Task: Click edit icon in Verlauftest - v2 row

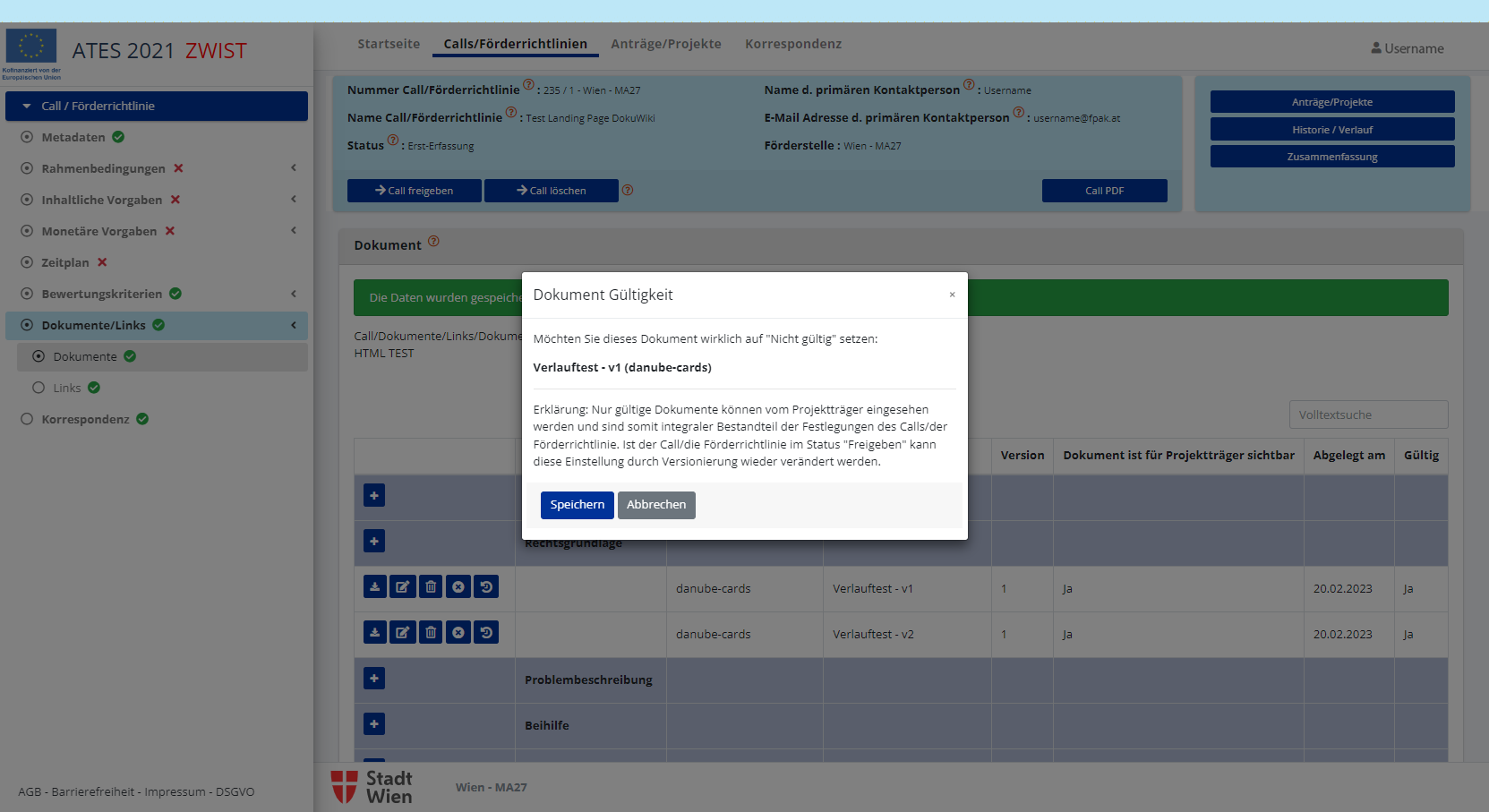Action: click(403, 633)
